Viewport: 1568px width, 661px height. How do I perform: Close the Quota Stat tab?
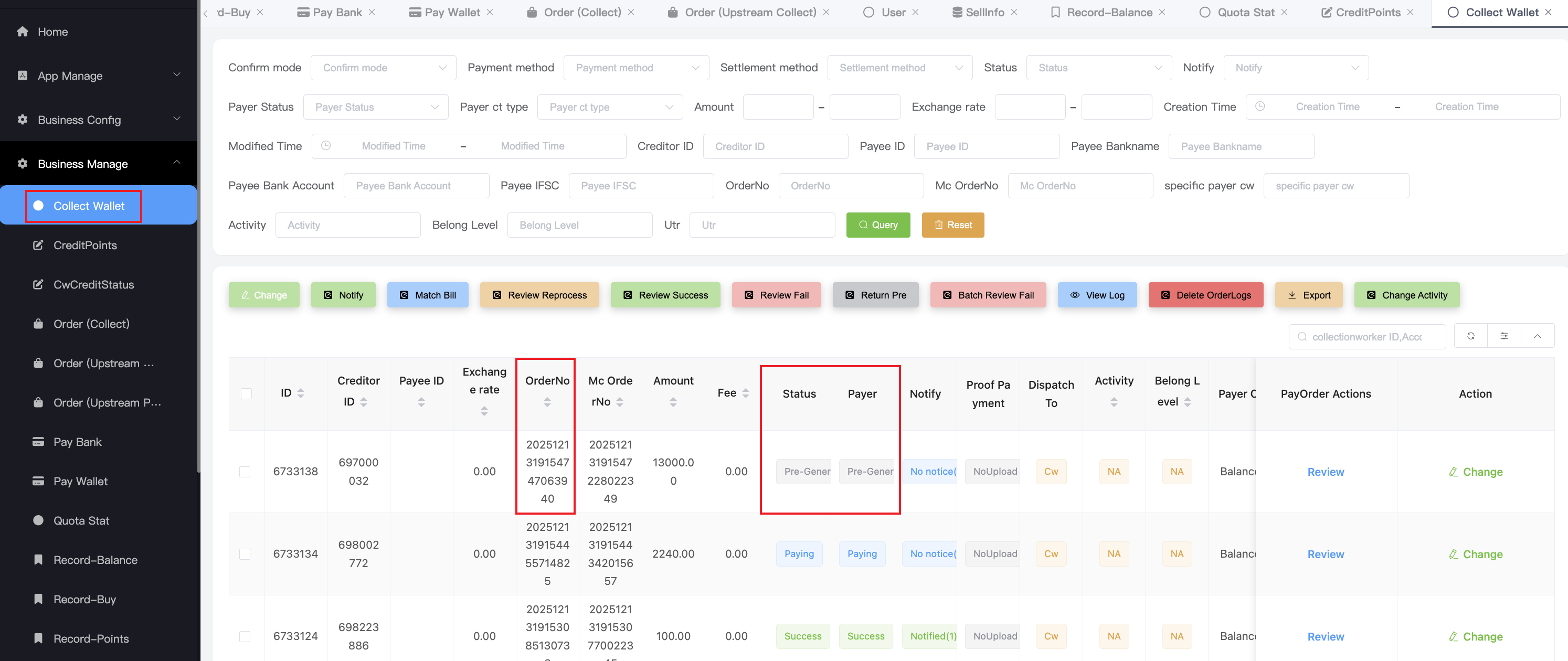tap(1284, 12)
